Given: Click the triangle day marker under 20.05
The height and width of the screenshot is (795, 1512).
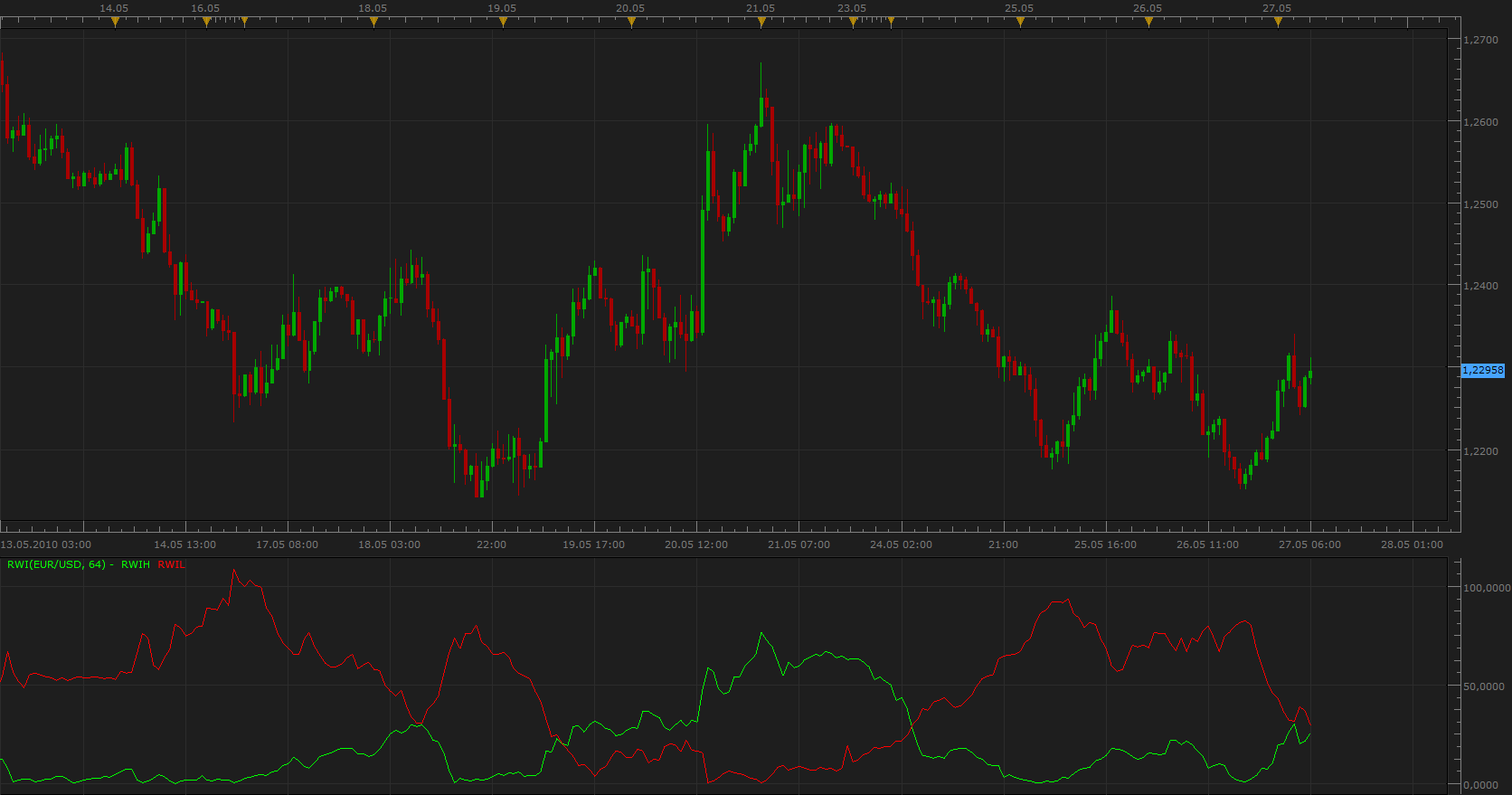Looking at the screenshot, I should pos(631,23).
